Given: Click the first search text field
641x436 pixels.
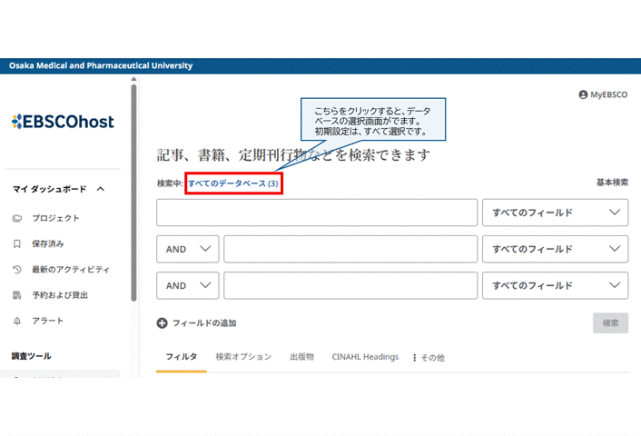Looking at the screenshot, I should pyautogui.click(x=317, y=212).
